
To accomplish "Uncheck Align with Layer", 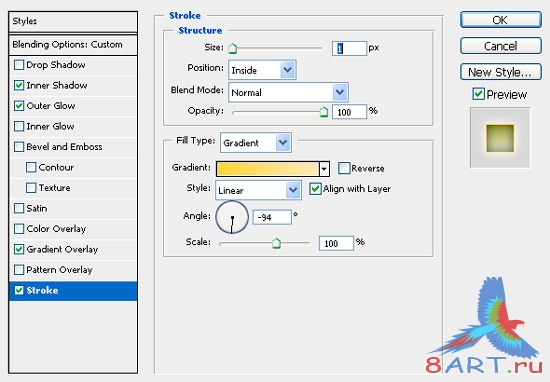I will (x=315, y=189).
